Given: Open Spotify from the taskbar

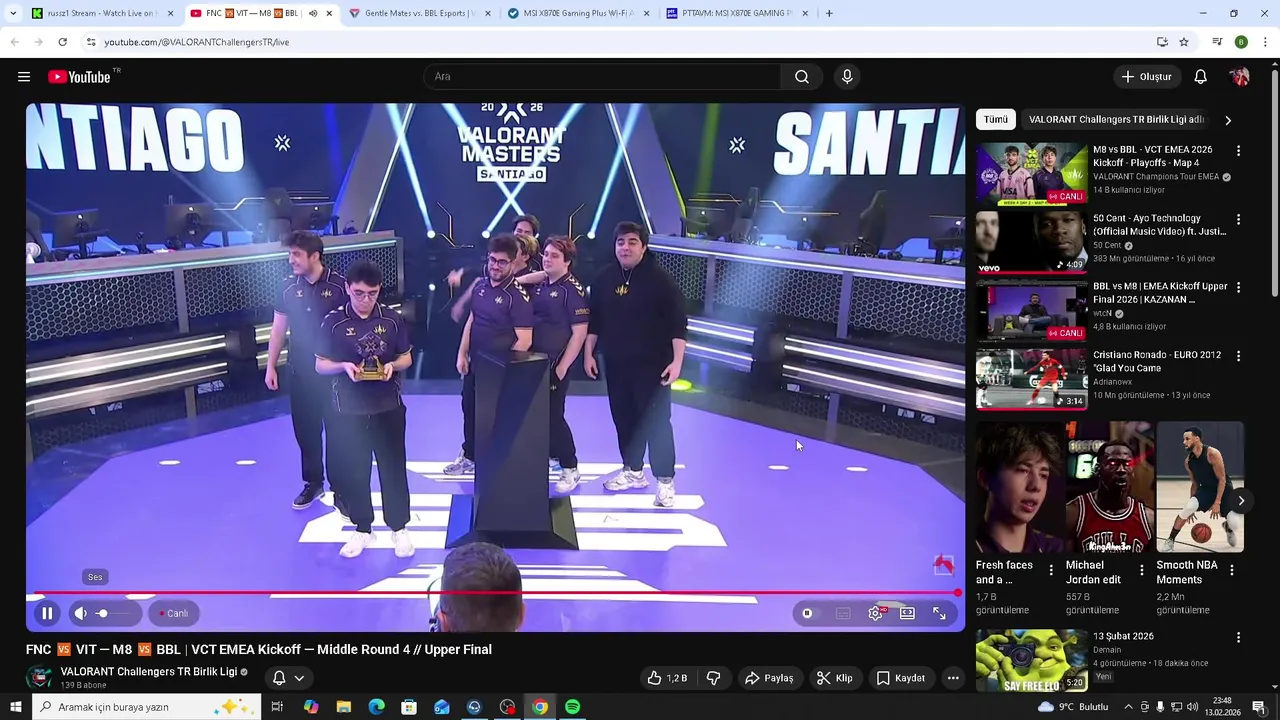Looking at the screenshot, I should click(x=572, y=707).
